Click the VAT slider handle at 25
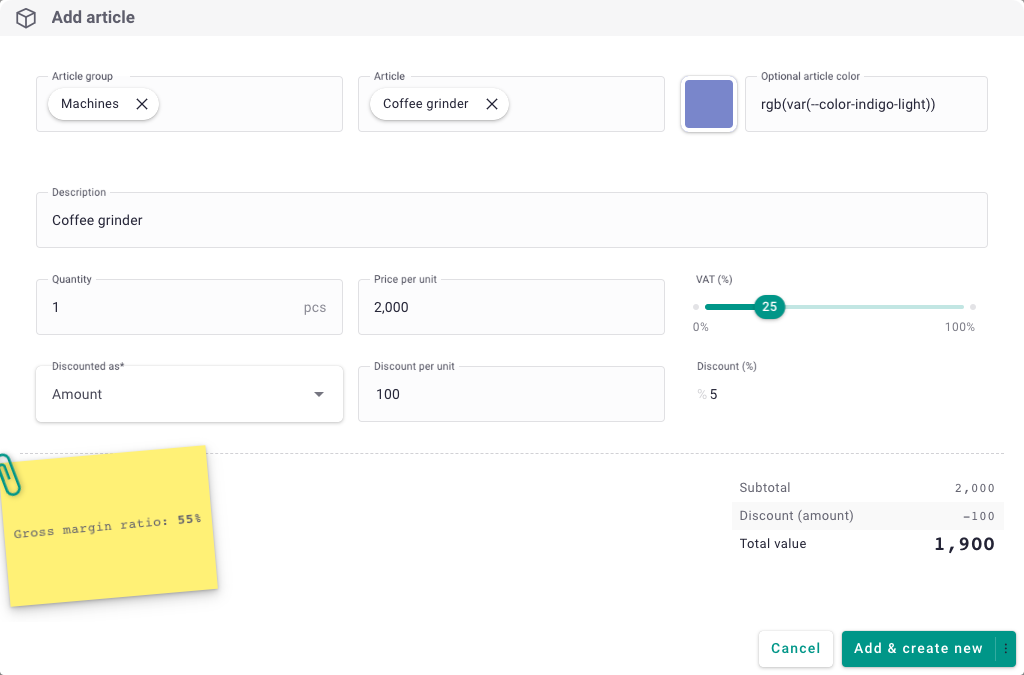This screenshot has width=1024, height=675. coord(769,307)
